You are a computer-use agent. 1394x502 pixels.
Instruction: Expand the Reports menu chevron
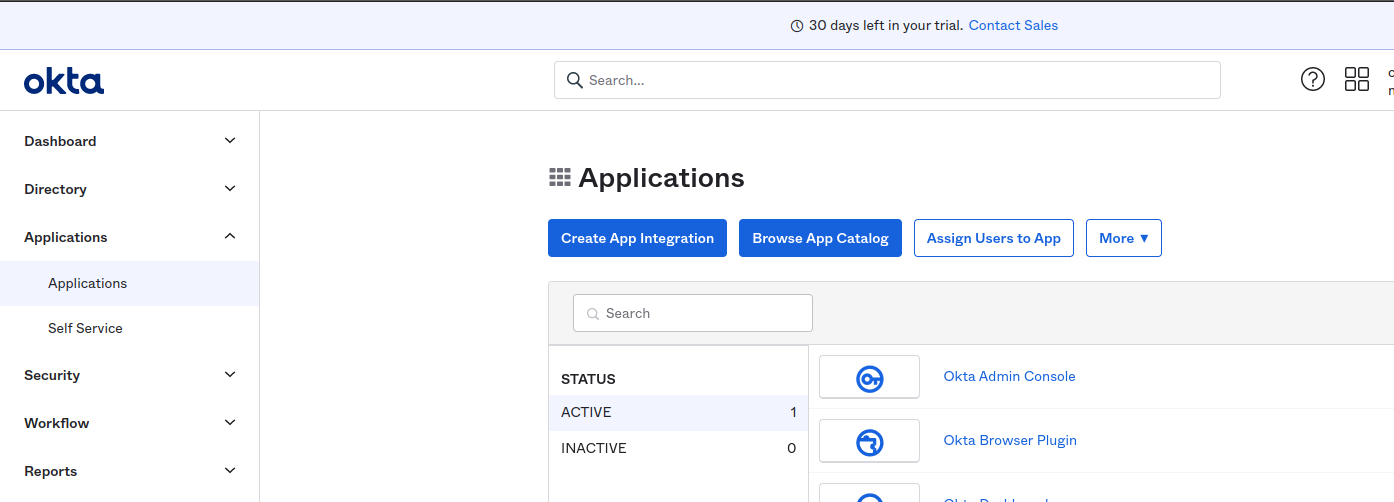(230, 471)
